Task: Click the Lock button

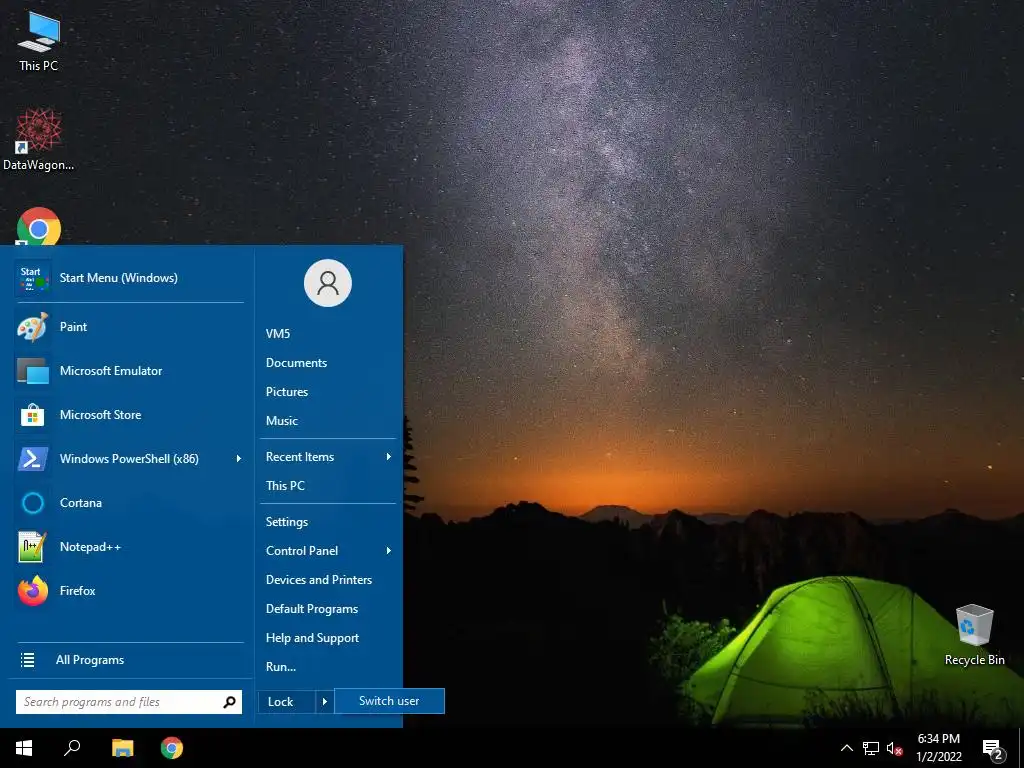Action: [x=287, y=702]
